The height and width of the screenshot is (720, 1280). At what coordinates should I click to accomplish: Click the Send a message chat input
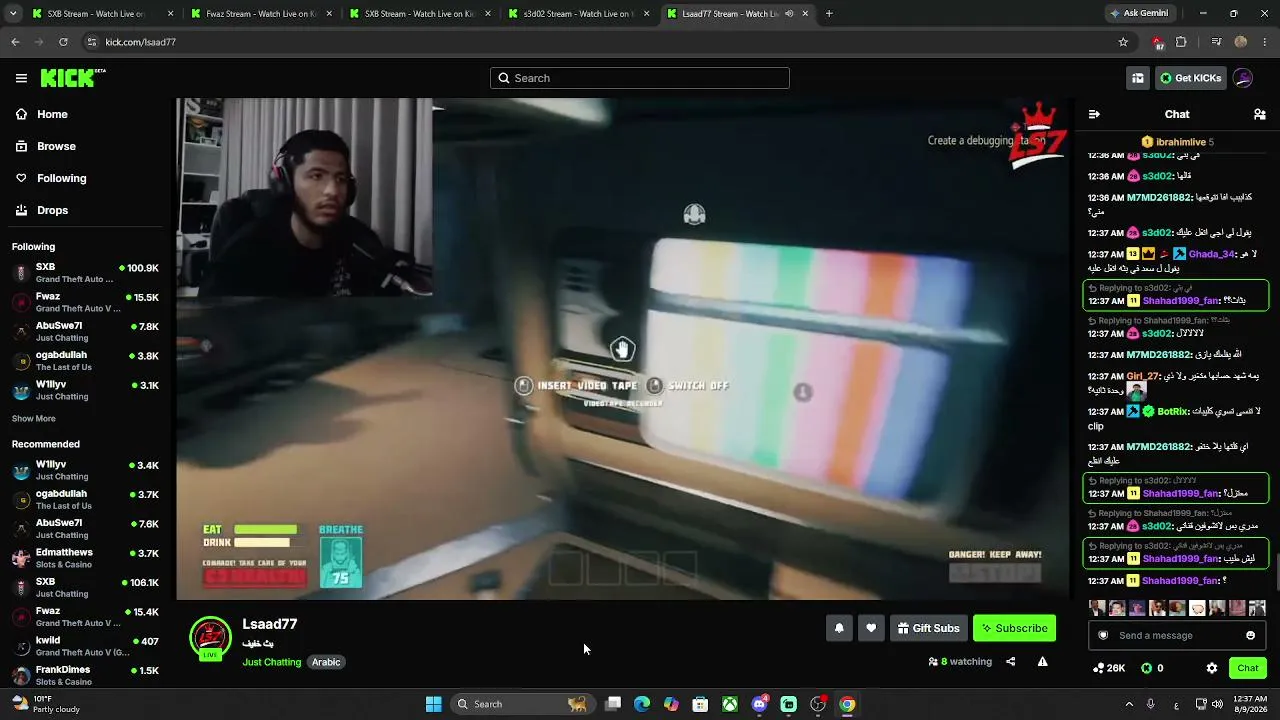(x=1177, y=635)
